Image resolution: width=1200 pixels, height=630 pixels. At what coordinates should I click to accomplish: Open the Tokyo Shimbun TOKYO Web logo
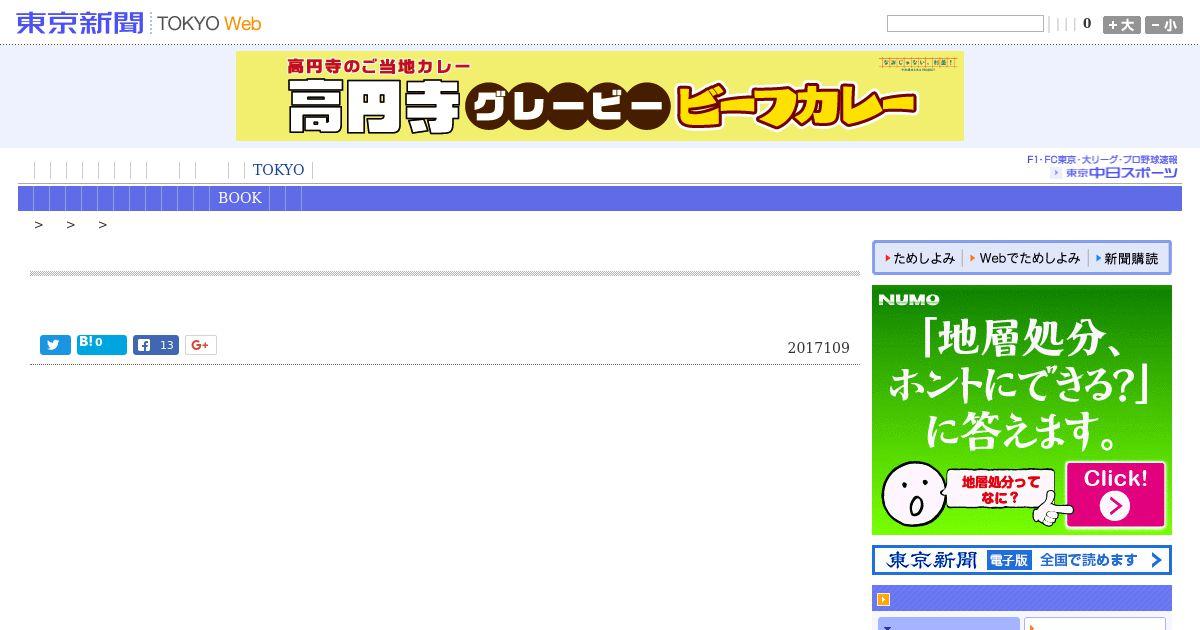pyautogui.click(x=139, y=23)
